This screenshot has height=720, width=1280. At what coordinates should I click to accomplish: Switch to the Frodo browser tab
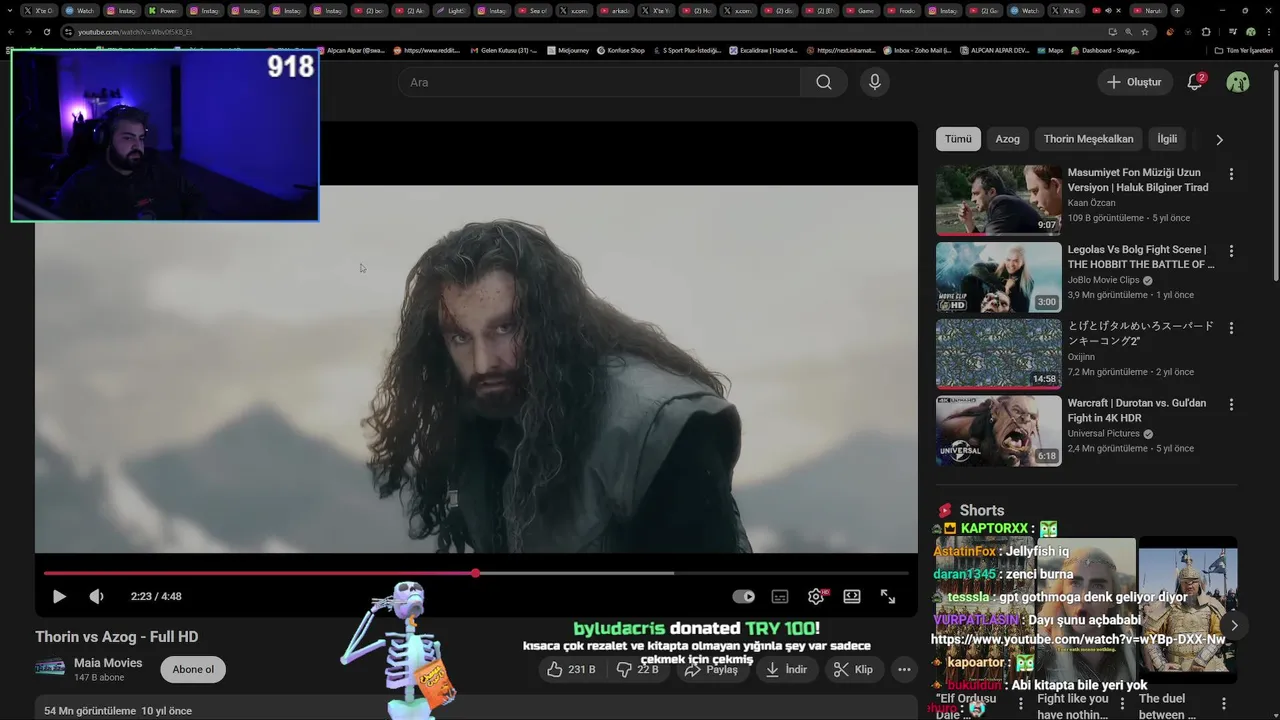(x=901, y=11)
